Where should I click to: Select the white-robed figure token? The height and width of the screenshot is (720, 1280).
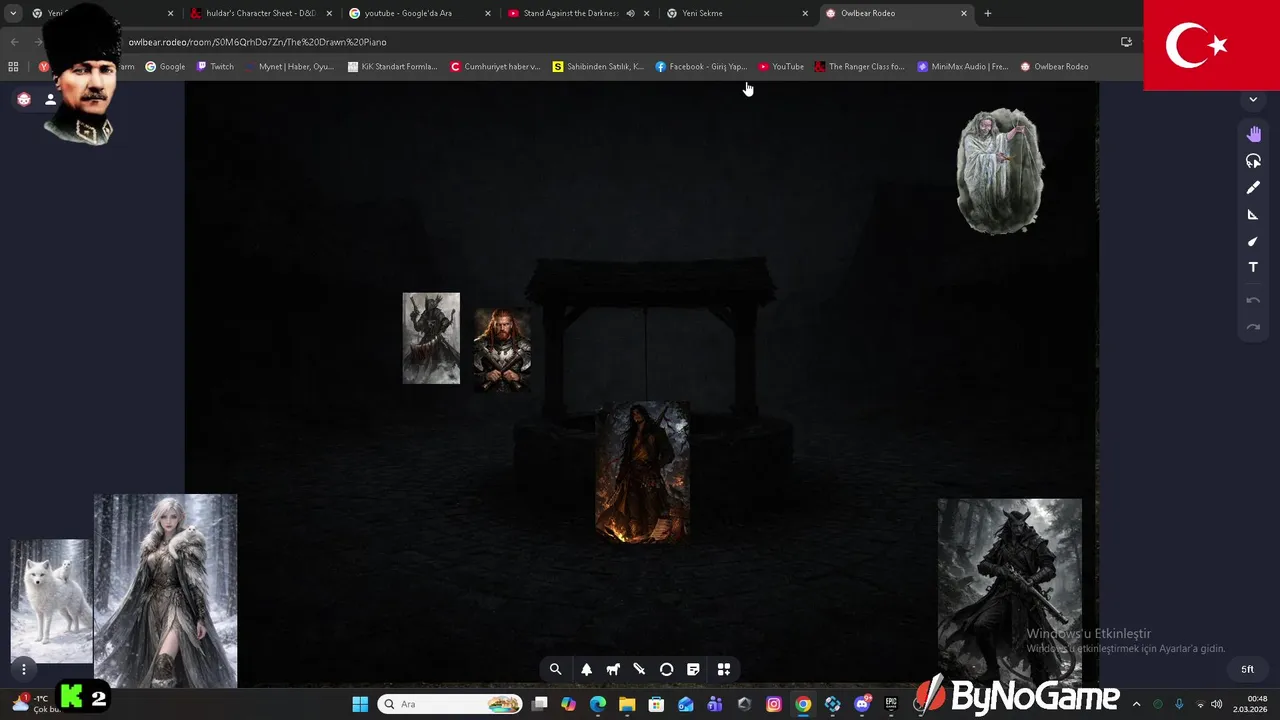(1000, 171)
